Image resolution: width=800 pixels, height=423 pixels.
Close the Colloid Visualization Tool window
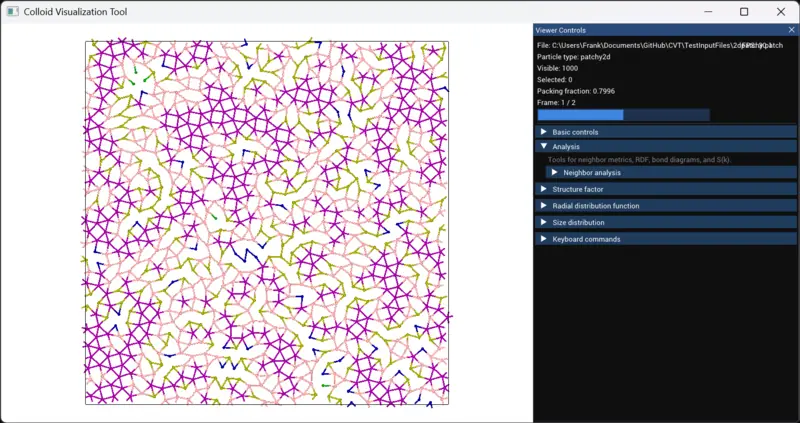click(x=780, y=12)
